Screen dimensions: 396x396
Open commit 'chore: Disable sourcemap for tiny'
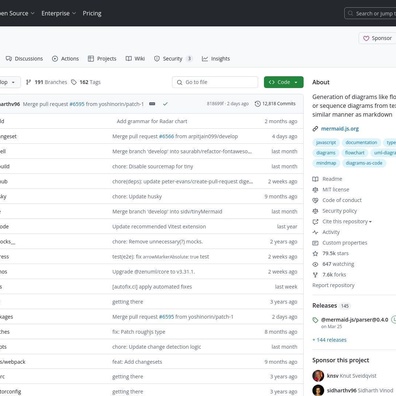[x=153, y=166]
